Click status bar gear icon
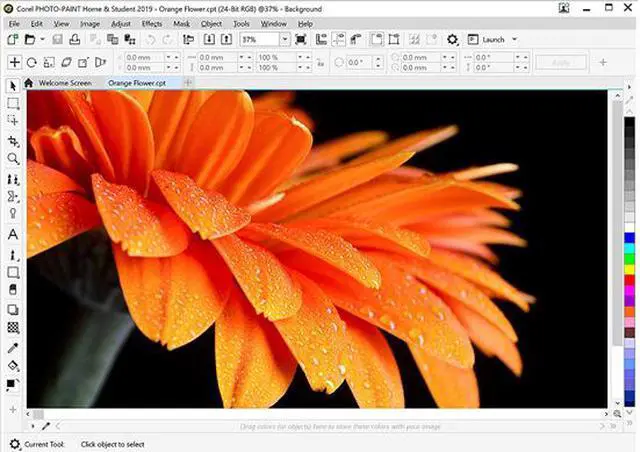Screen dimensions: 640x452 tap(15, 444)
